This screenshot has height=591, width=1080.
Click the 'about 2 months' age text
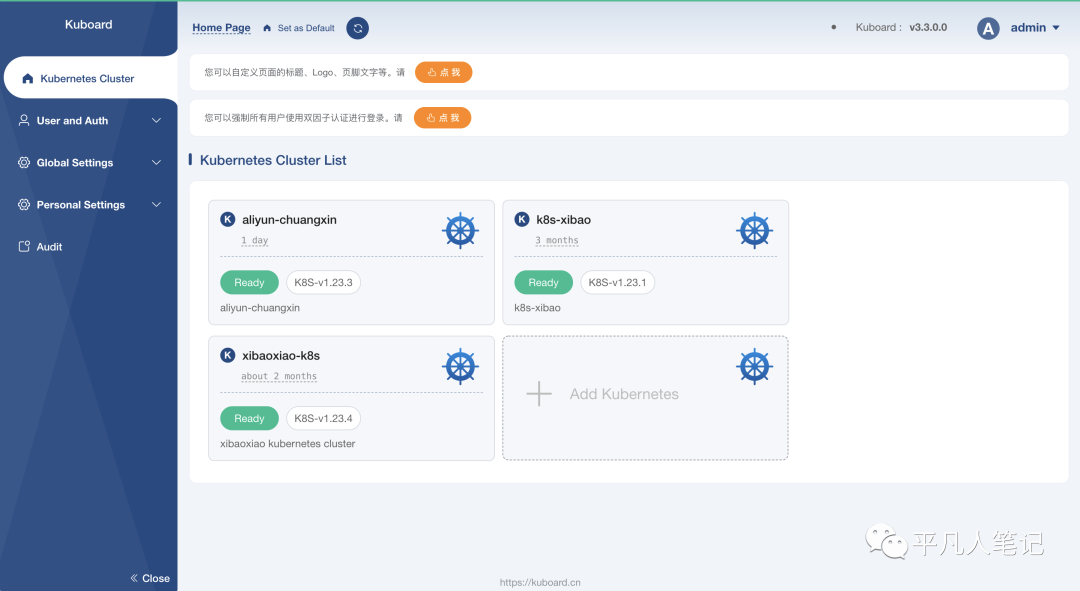pos(279,376)
